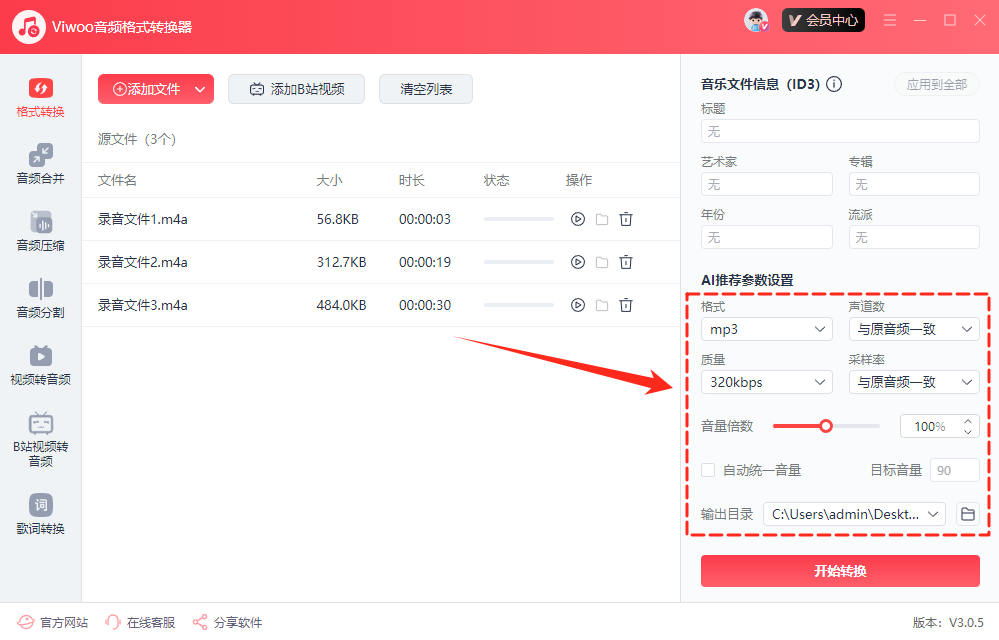Open the 质量 320kbps dropdown
This screenshot has width=999, height=640.
(x=766, y=382)
